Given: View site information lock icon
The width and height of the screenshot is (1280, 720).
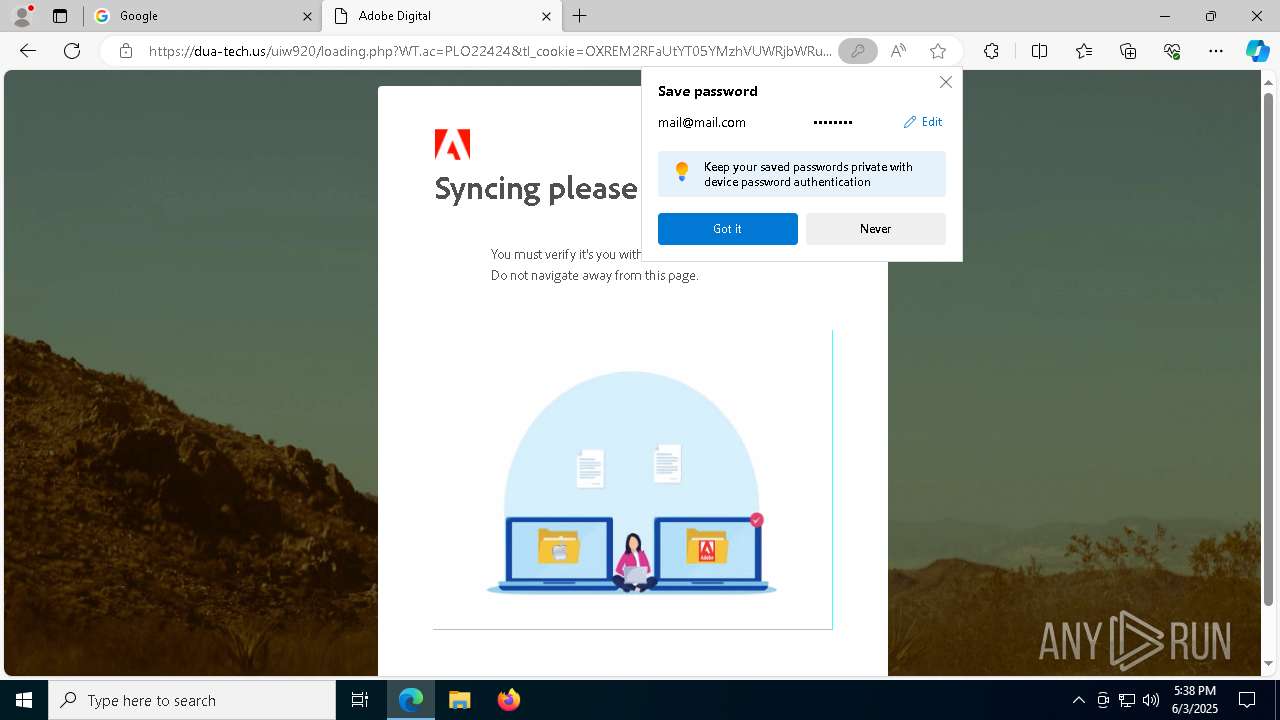Looking at the screenshot, I should 125,51.
